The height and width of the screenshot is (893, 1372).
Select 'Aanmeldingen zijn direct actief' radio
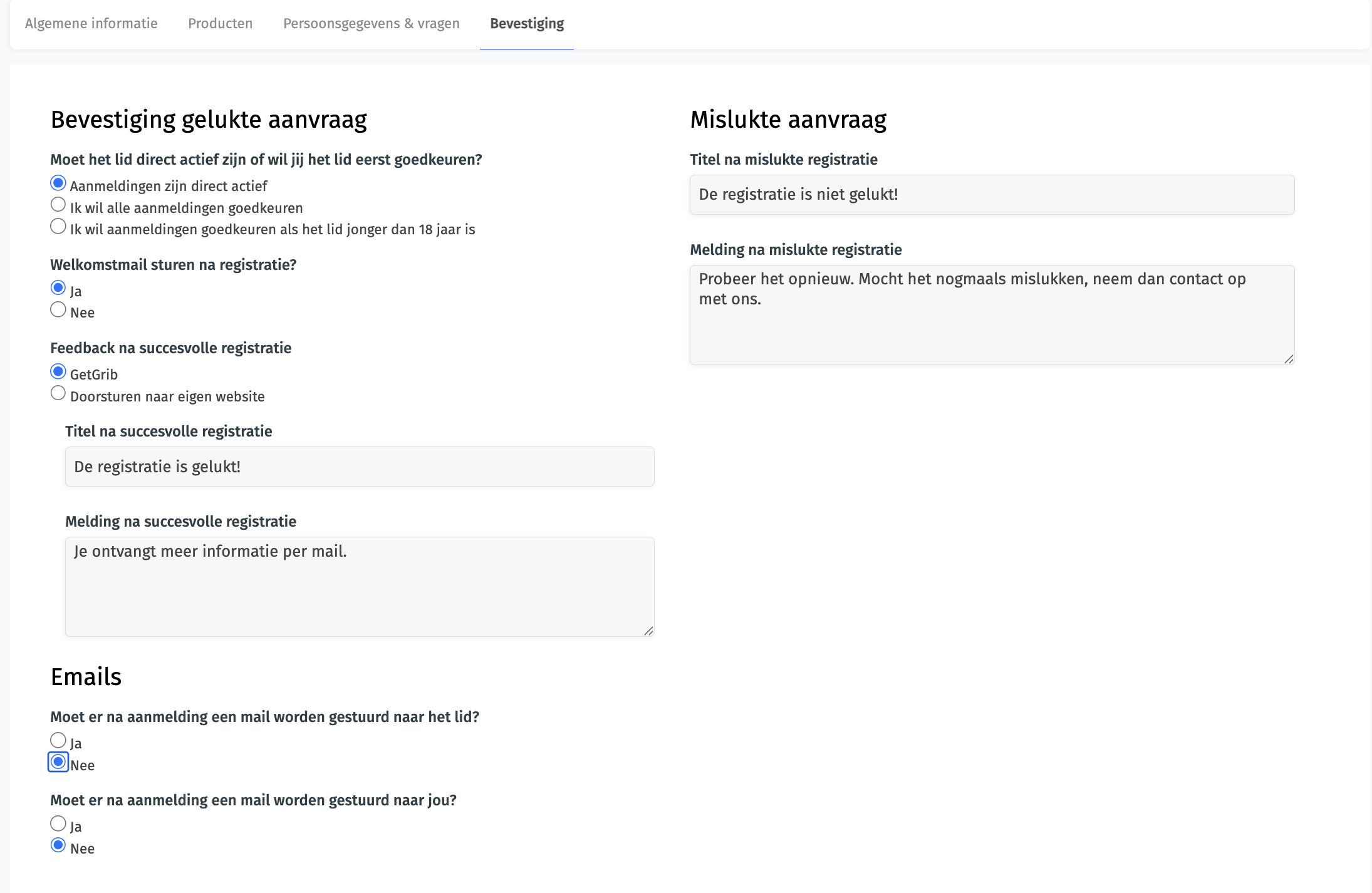pos(58,183)
